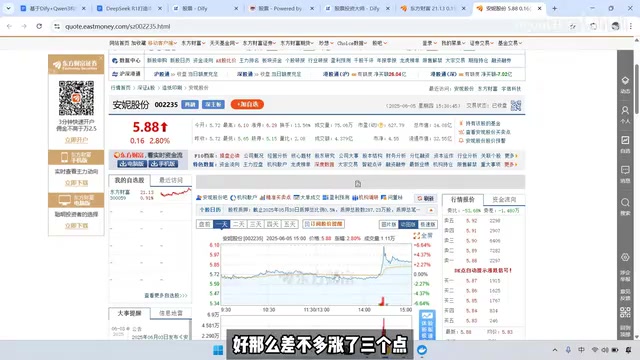Open tab search chevron at top left
Image resolution: width=640 pixels, height=360 pixels.
pos(8,8)
